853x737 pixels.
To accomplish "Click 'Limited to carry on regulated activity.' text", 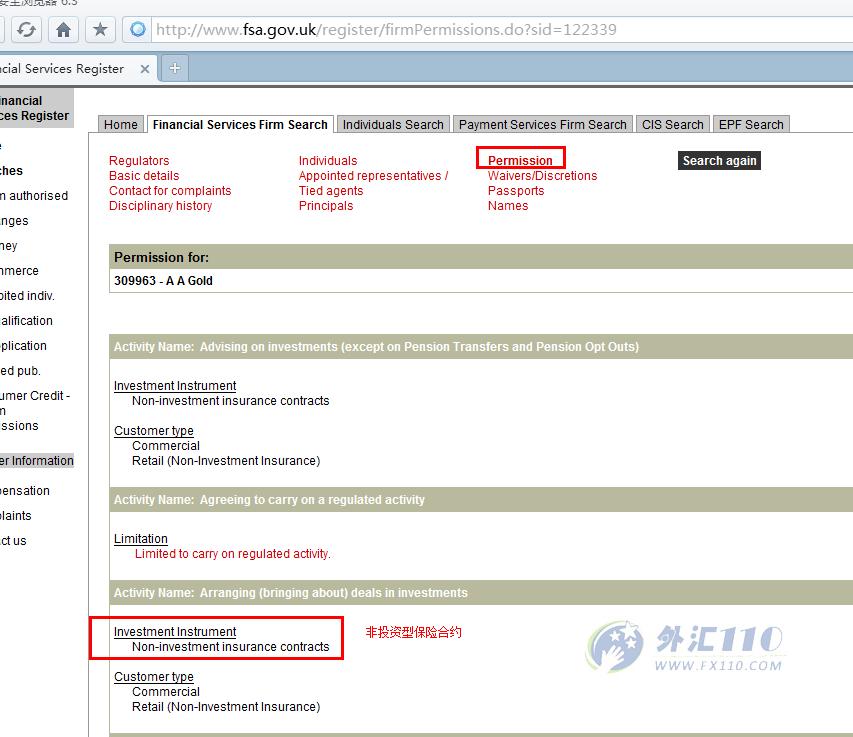I will click(x=233, y=554).
